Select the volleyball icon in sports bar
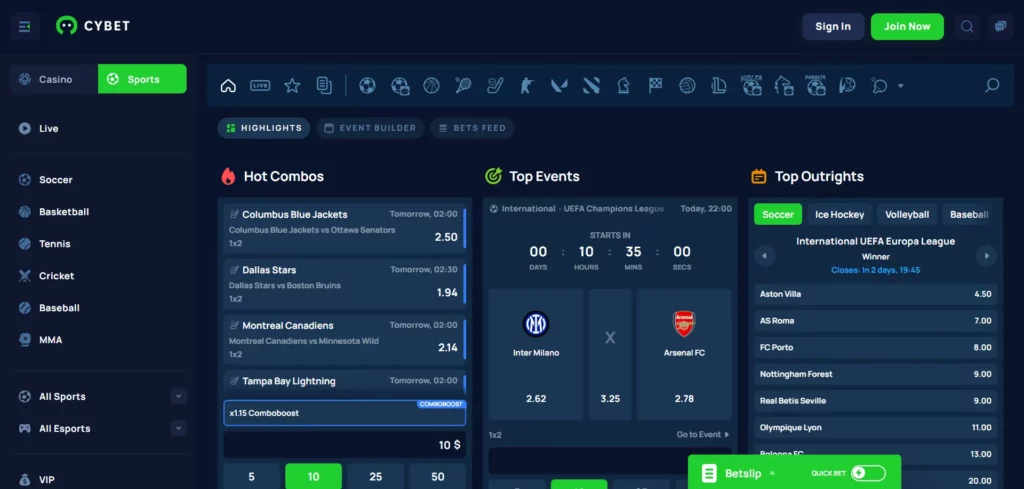Screen dimensions: 1024x489 (687, 86)
